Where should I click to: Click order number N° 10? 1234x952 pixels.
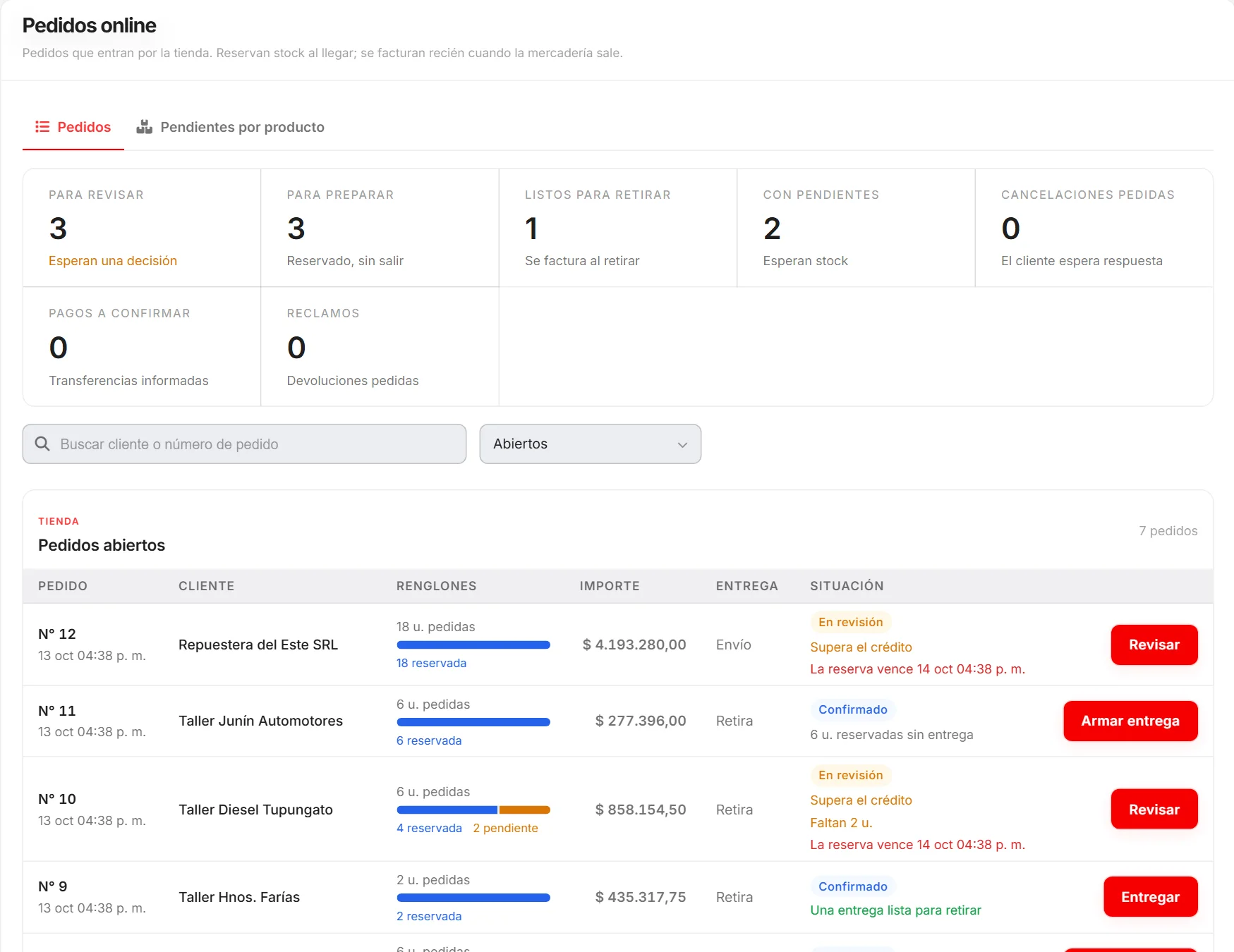[x=57, y=799]
